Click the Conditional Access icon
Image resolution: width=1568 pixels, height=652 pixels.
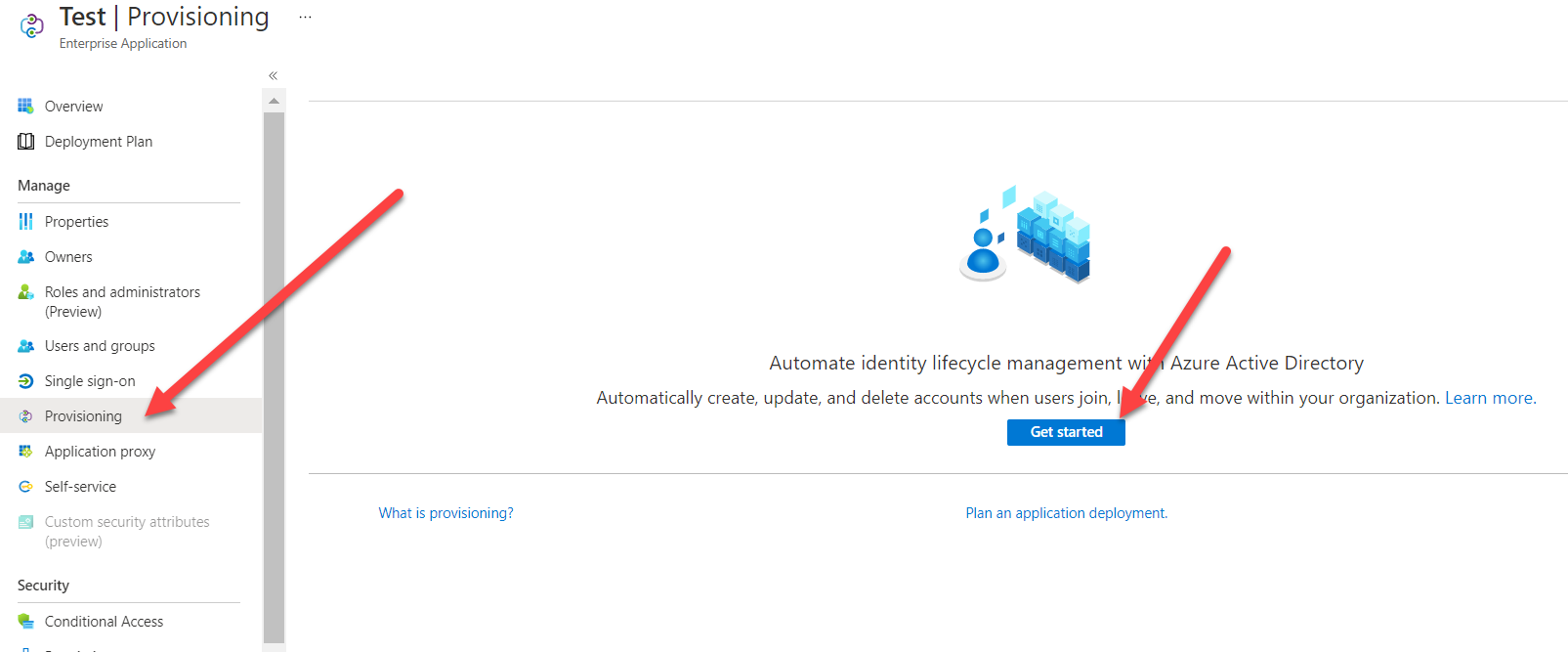point(25,622)
